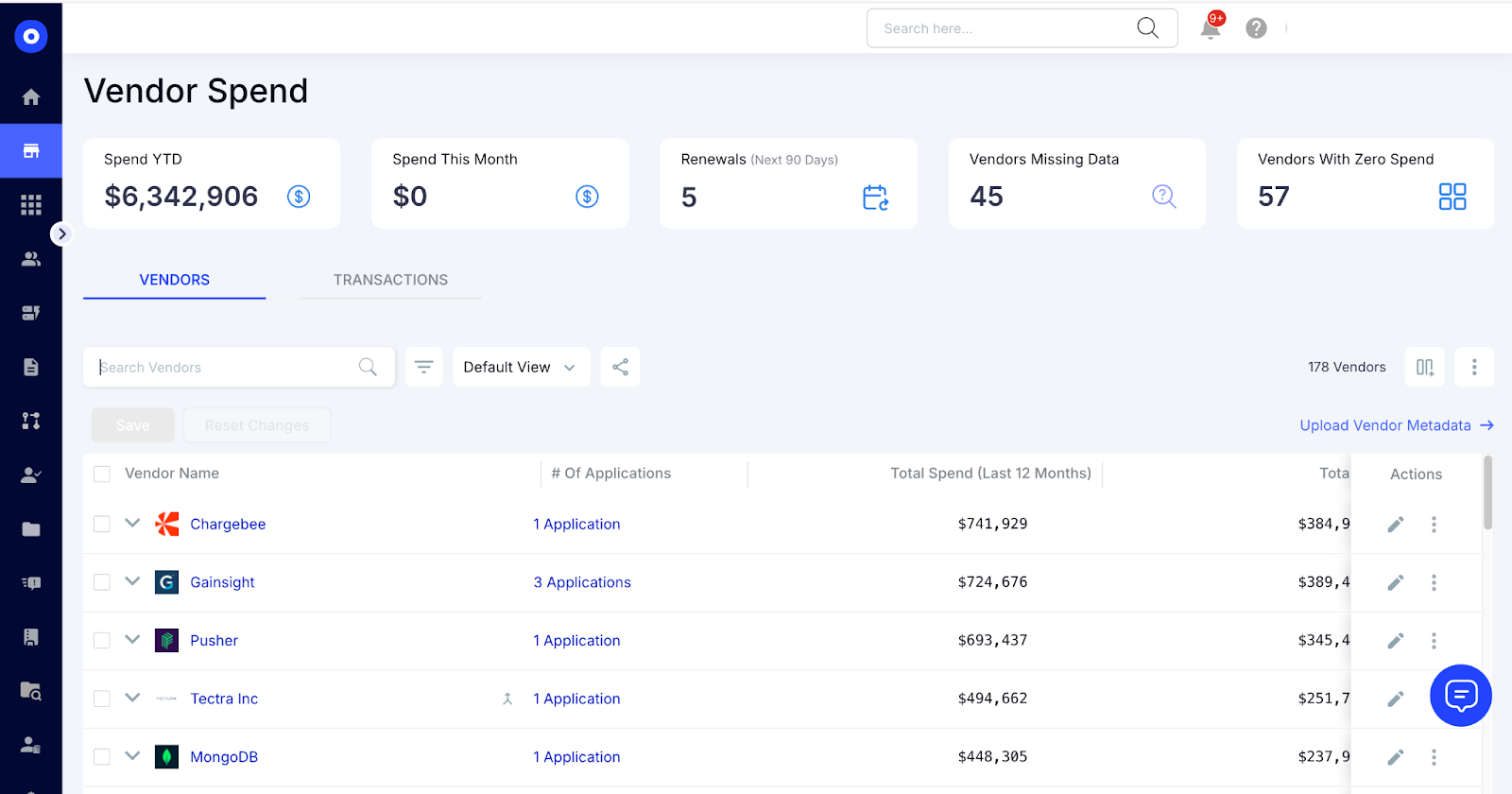This screenshot has width=1512, height=794.
Task: Edit the Gainsight vendor row
Action: (x=1396, y=583)
